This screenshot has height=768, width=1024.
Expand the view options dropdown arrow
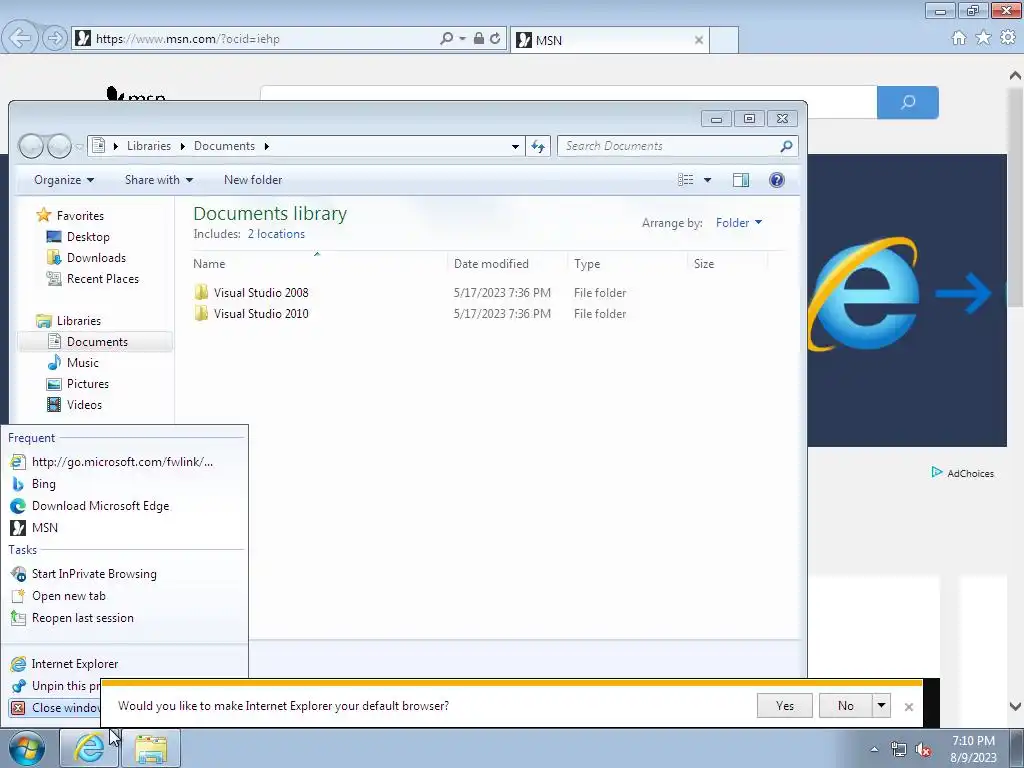pos(707,180)
